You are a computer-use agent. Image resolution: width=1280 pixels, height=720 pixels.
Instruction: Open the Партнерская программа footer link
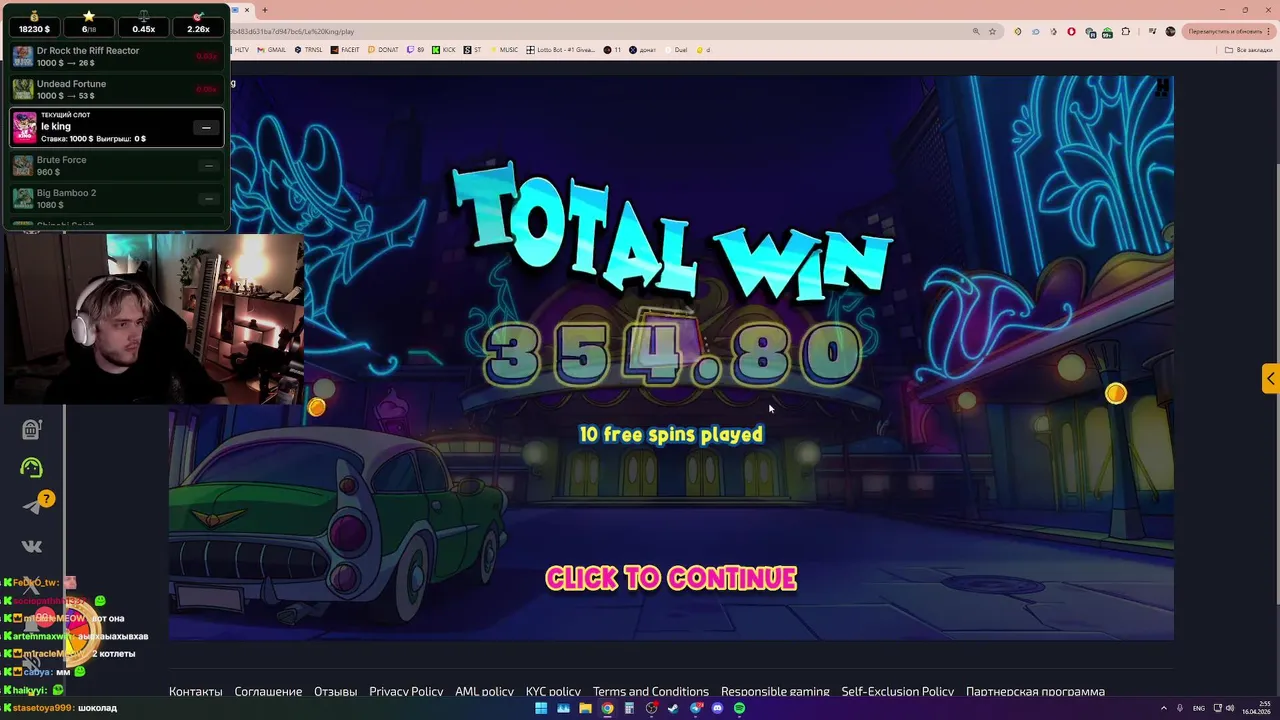pyautogui.click(x=1035, y=691)
